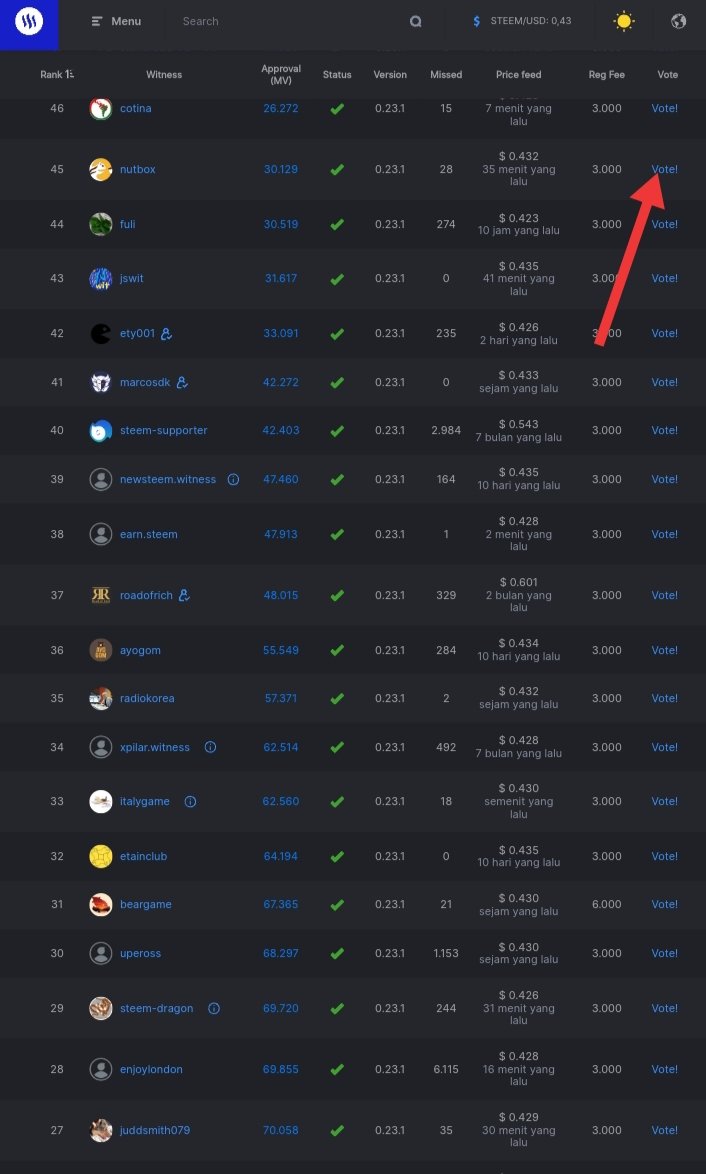Viewport: 706px width, 1174px height.
Task: Open approval value 69.855 for enjoylondon
Action: point(281,1069)
